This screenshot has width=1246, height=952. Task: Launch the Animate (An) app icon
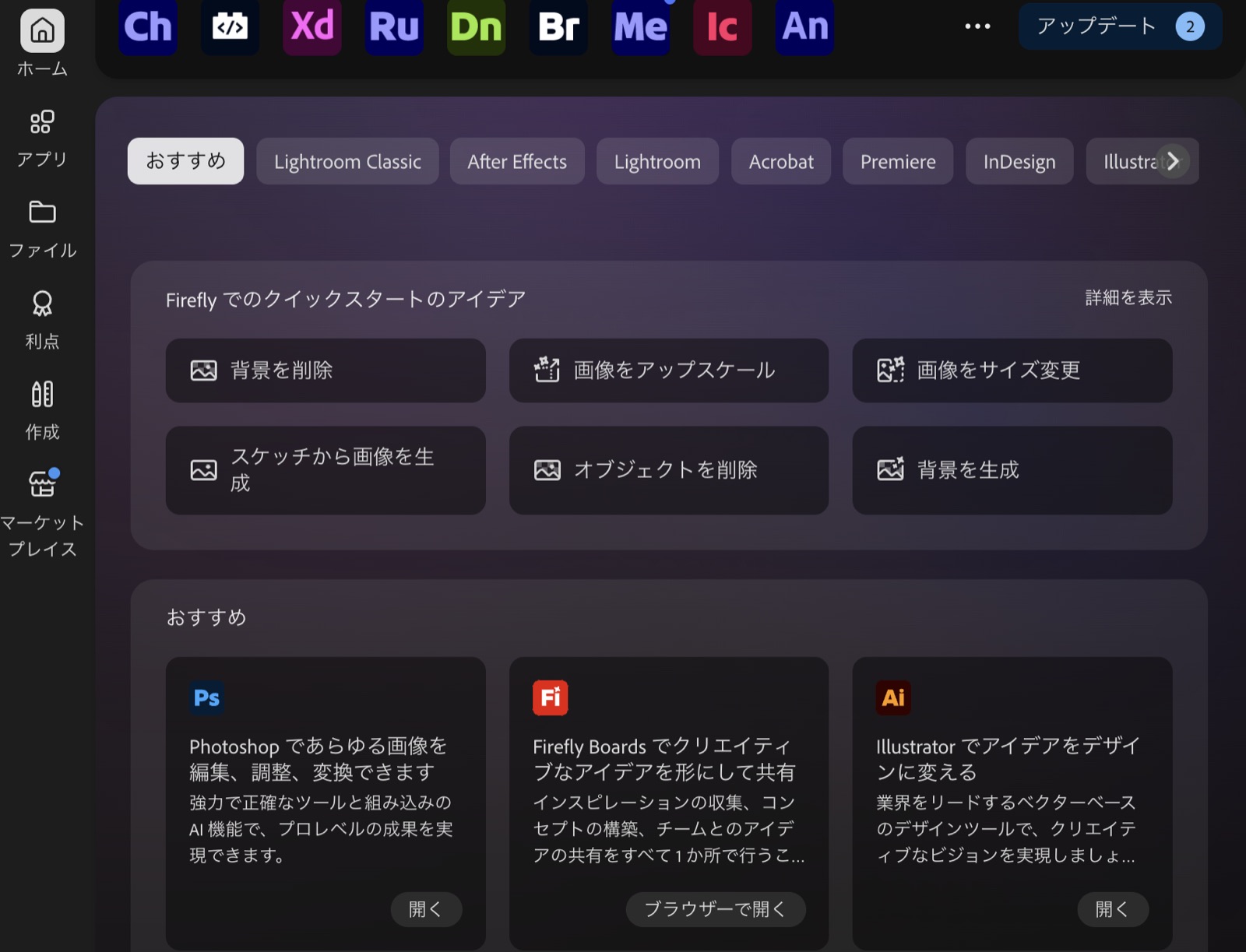click(804, 26)
